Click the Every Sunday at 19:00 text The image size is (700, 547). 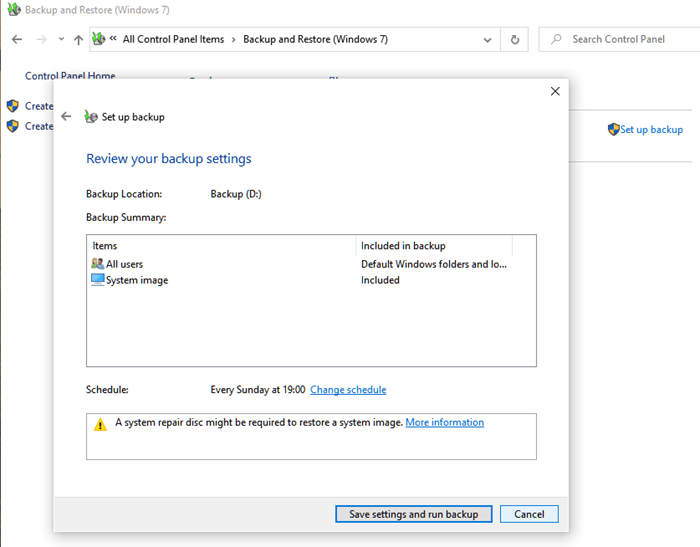258,389
